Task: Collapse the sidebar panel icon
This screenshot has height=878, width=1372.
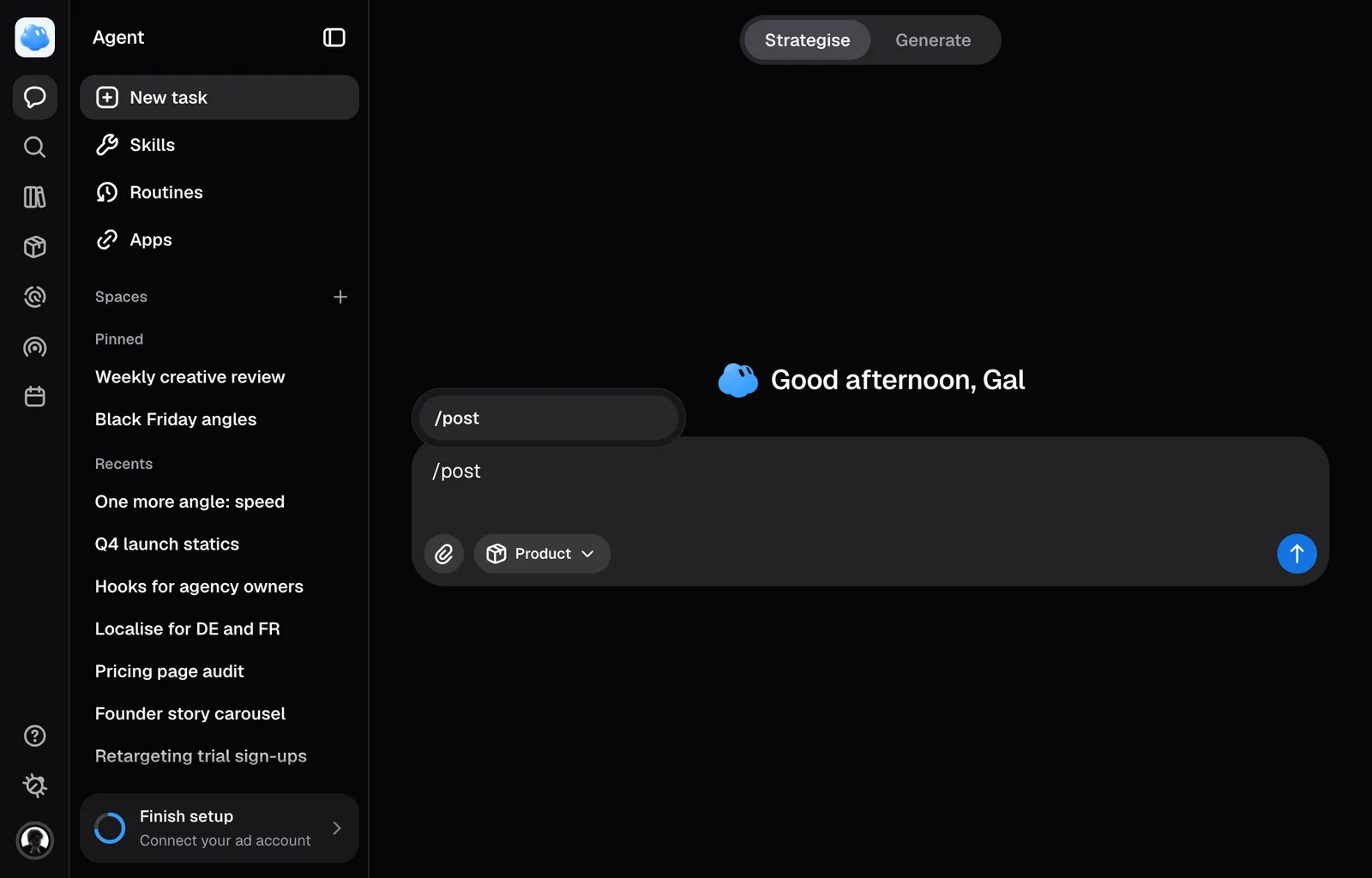Action: pyautogui.click(x=334, y=38)
